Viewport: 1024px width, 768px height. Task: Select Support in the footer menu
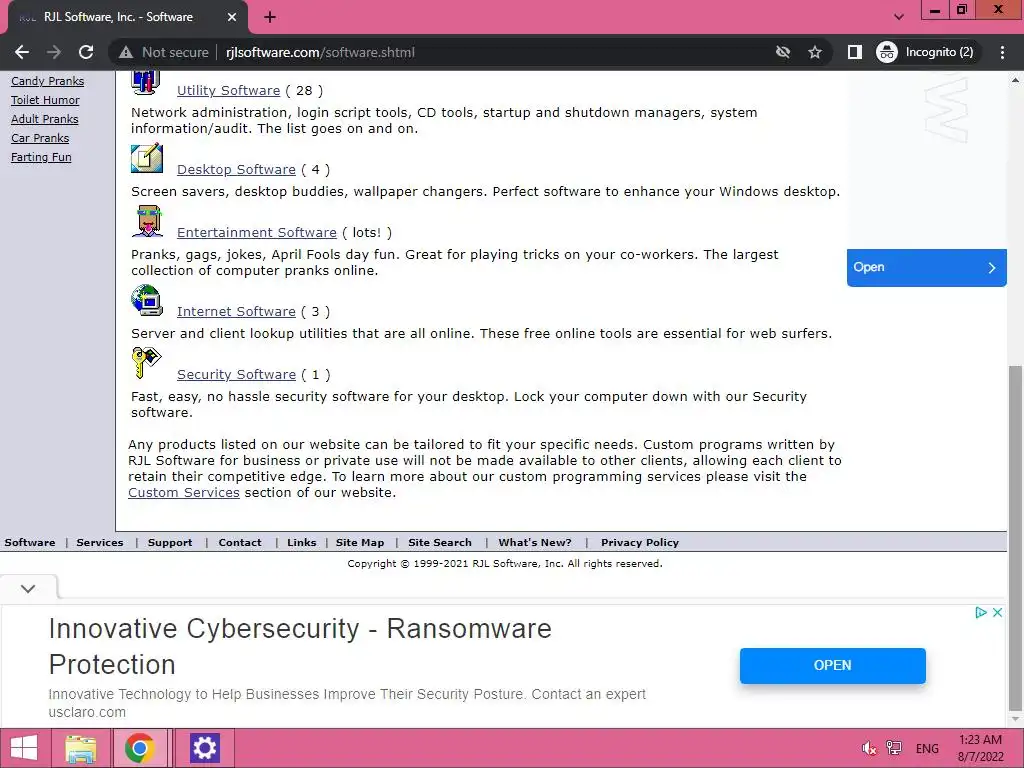click(170, 543)
